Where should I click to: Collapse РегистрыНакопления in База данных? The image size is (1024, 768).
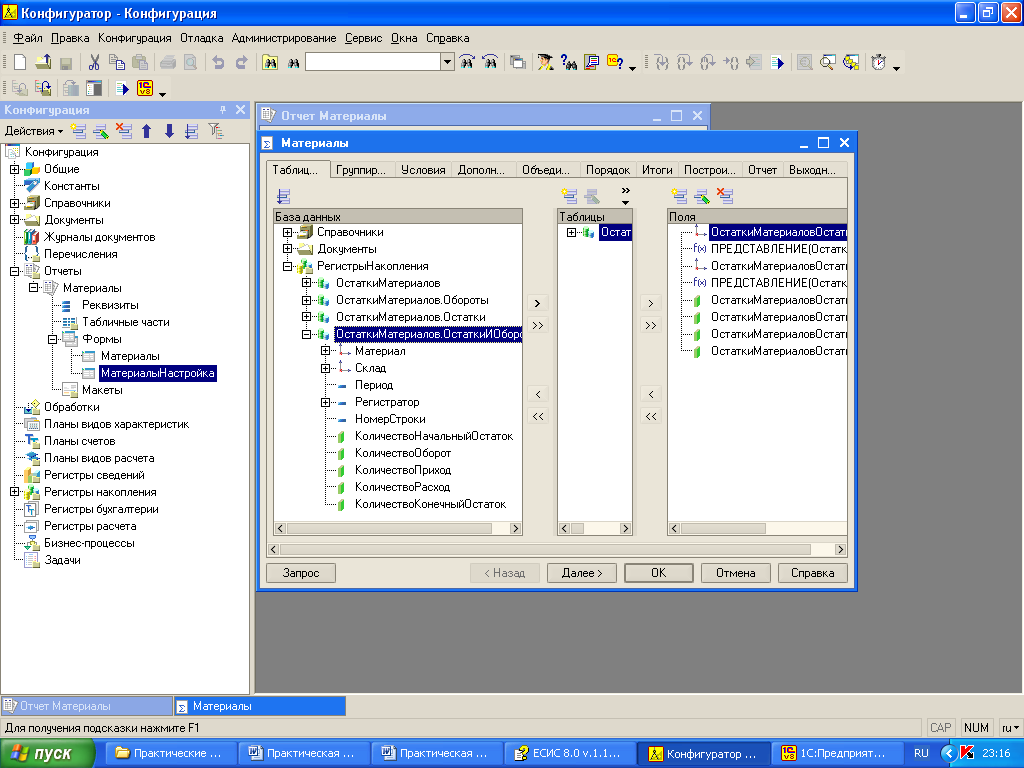(287, 266)
